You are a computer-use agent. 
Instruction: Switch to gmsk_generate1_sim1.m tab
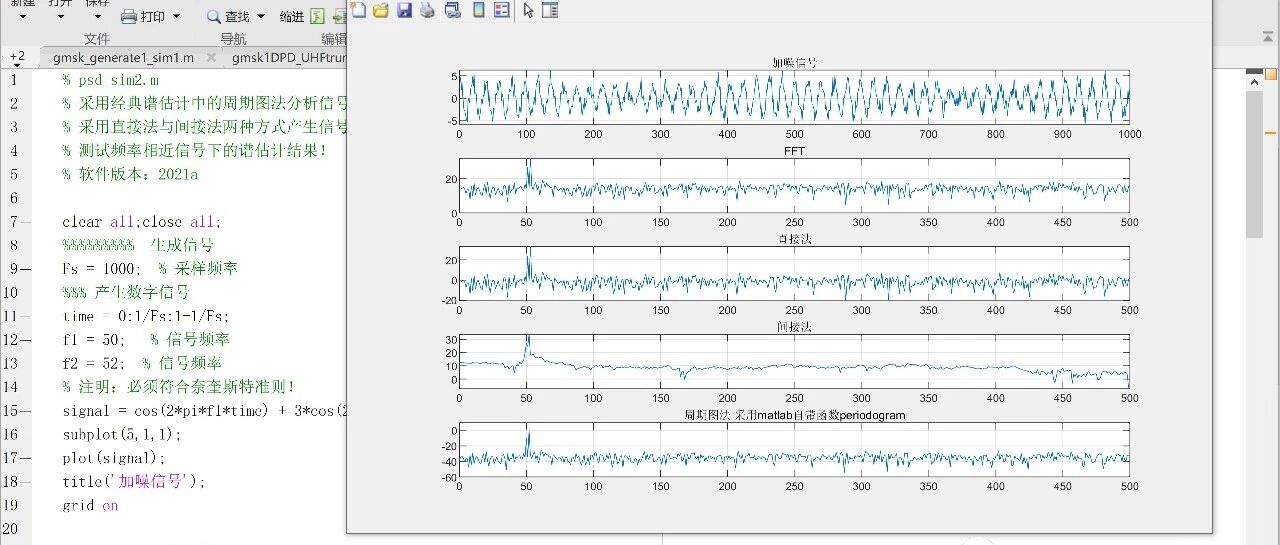click(123, 58)
